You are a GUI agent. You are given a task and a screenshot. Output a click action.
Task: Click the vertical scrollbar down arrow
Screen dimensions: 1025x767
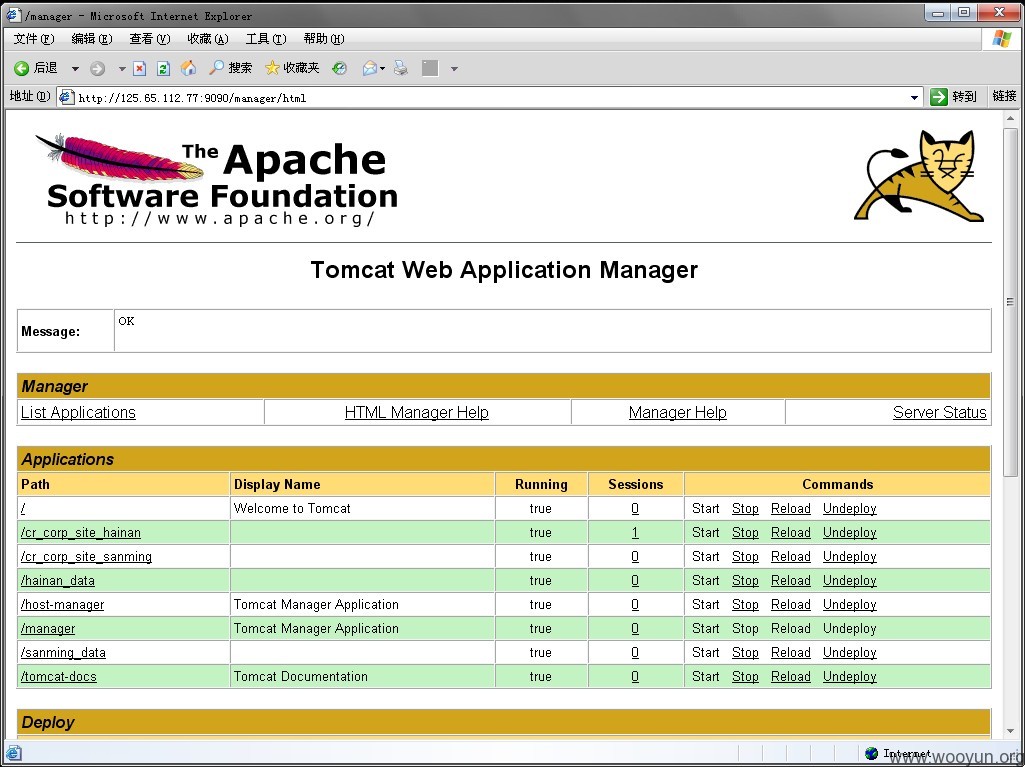tap(1011, 732)
